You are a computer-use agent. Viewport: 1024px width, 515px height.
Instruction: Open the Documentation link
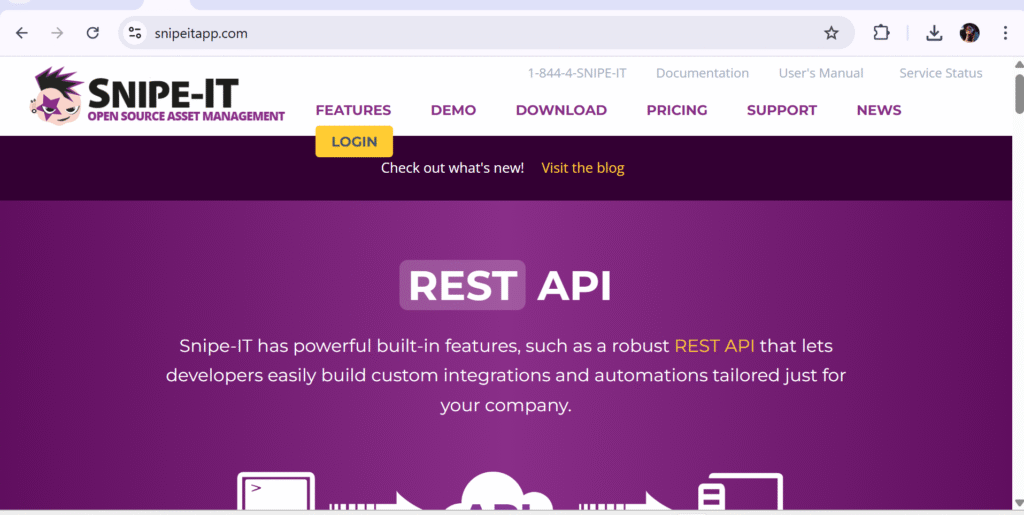click(x=703, y=73)
